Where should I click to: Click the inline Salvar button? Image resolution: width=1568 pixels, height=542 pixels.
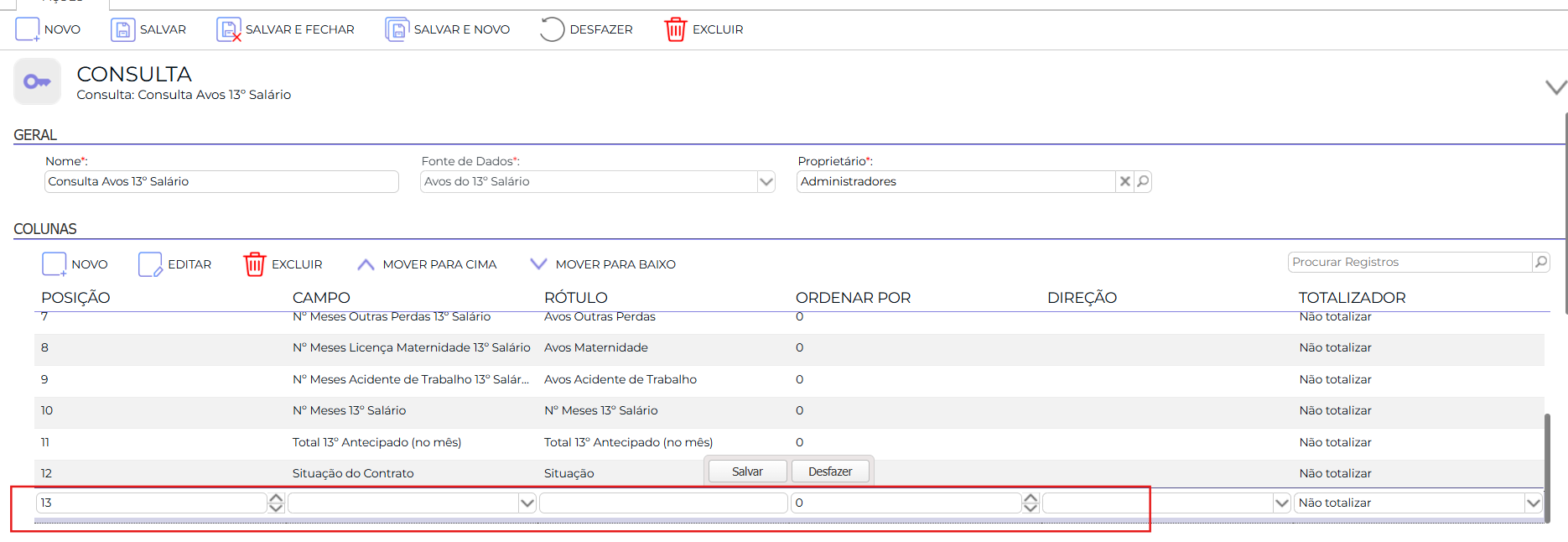point(747,472)
